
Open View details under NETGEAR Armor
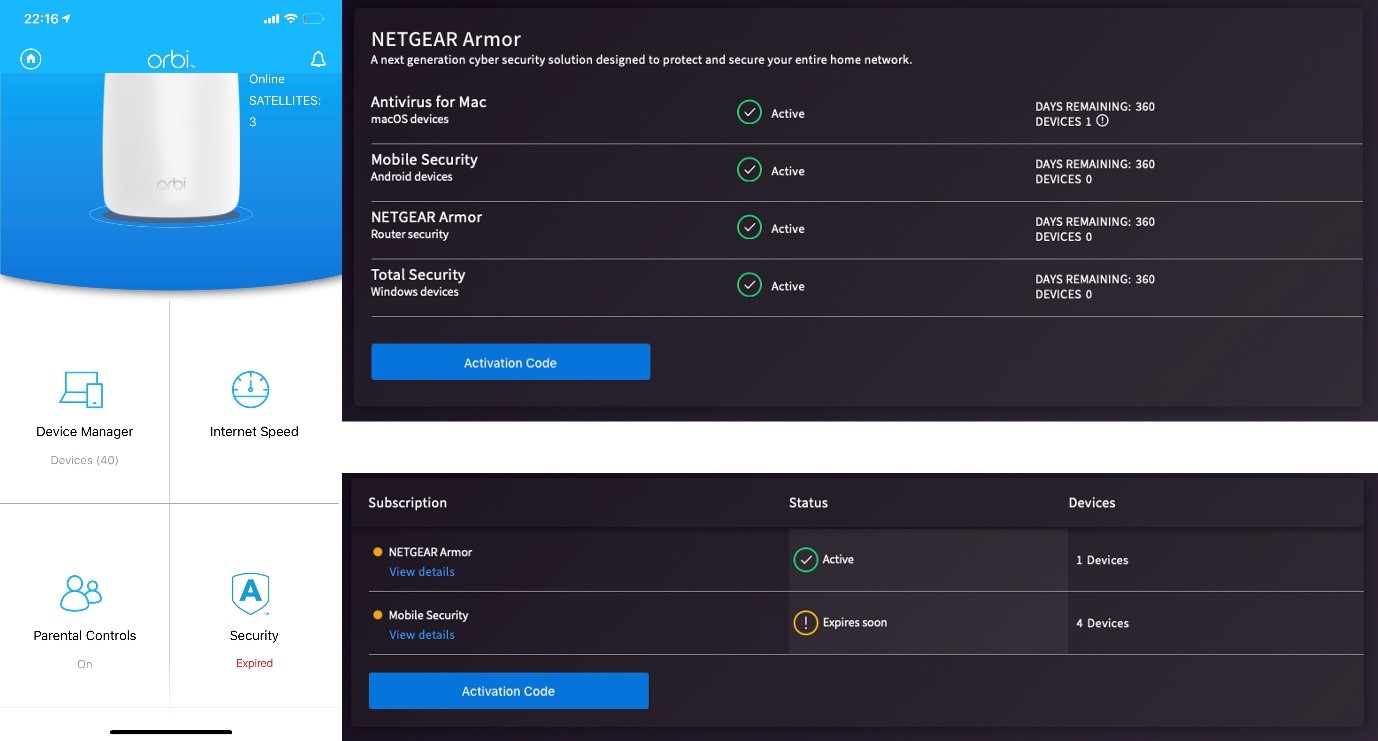422,572
